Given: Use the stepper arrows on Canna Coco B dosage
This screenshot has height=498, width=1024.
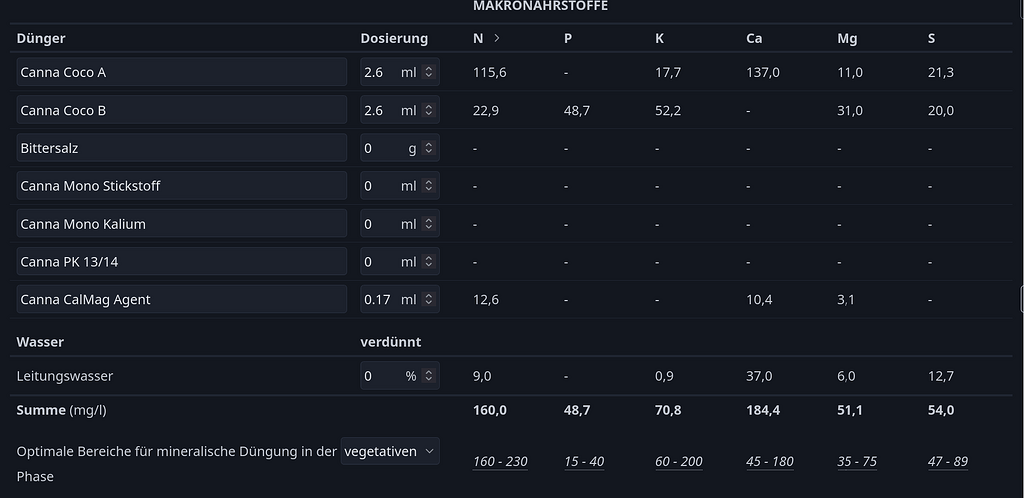Looking at the screenshot, I should (428, 110).
